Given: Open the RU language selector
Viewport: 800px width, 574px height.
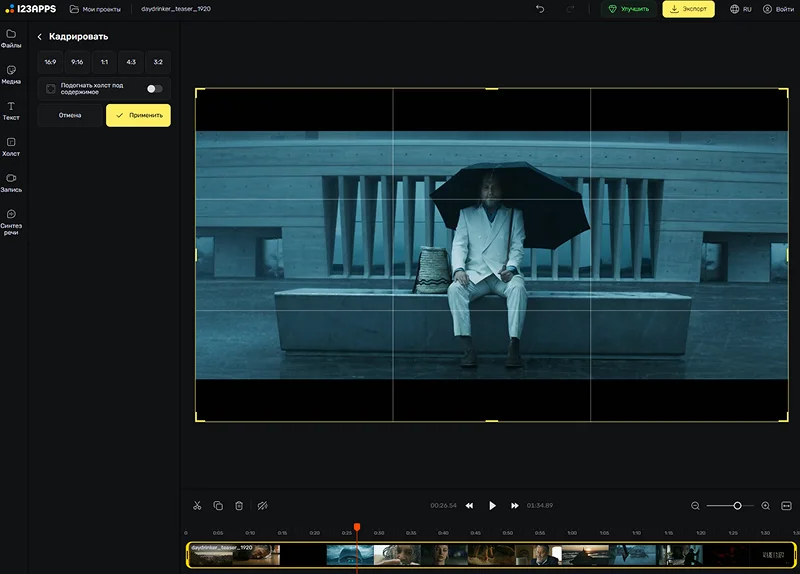Looking at the screenshot, I should pyautogui.click(x=741, y=9).
